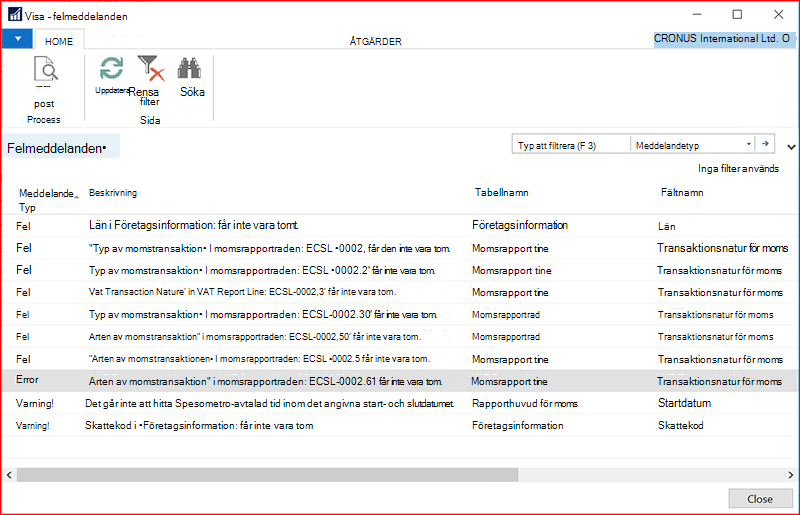Select the description mentioning ECSL •0002.5 får

pos(259,359)
